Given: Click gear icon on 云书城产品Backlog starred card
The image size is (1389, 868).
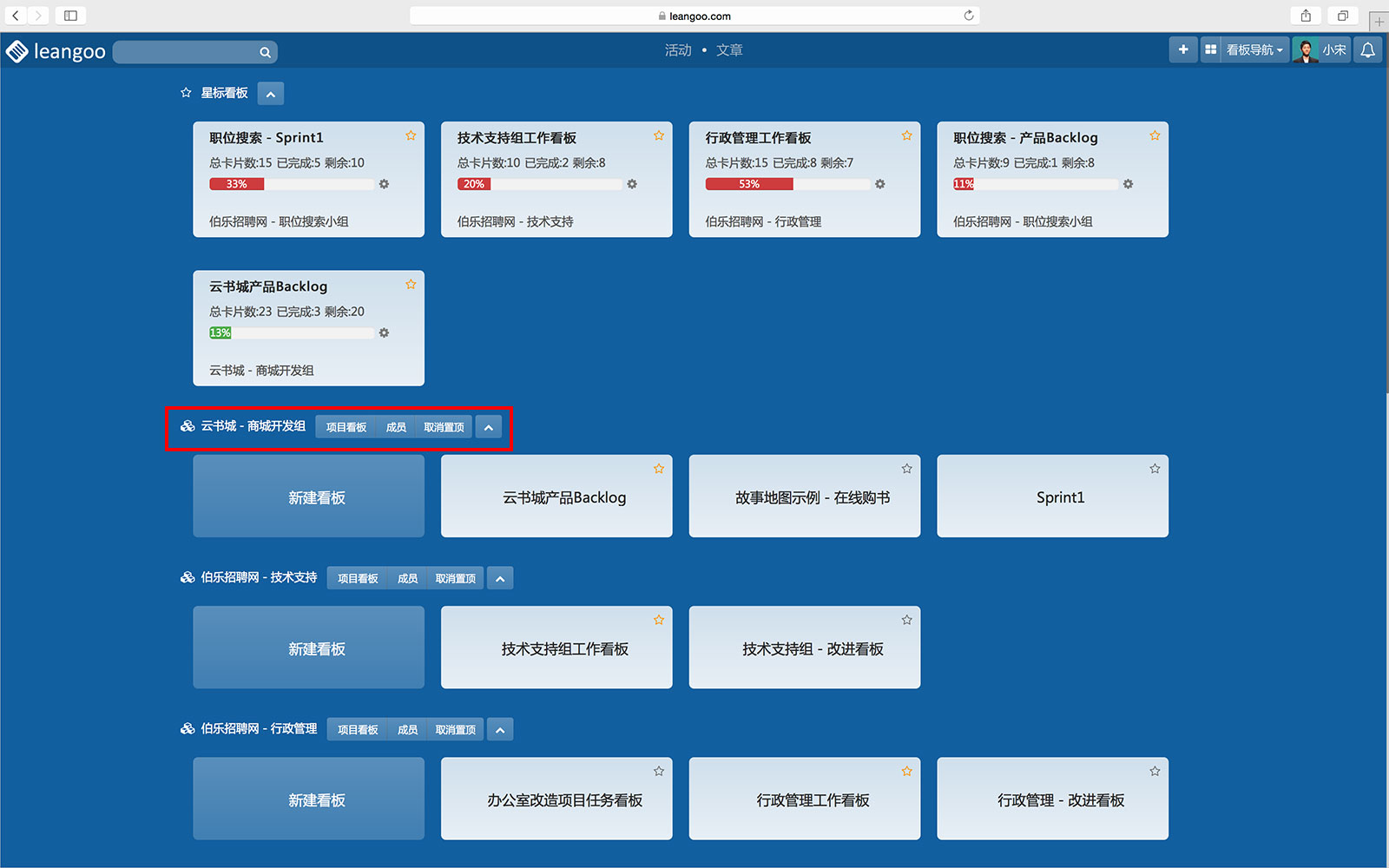Looking at the screenshot, I should click(x=384, y=333).
